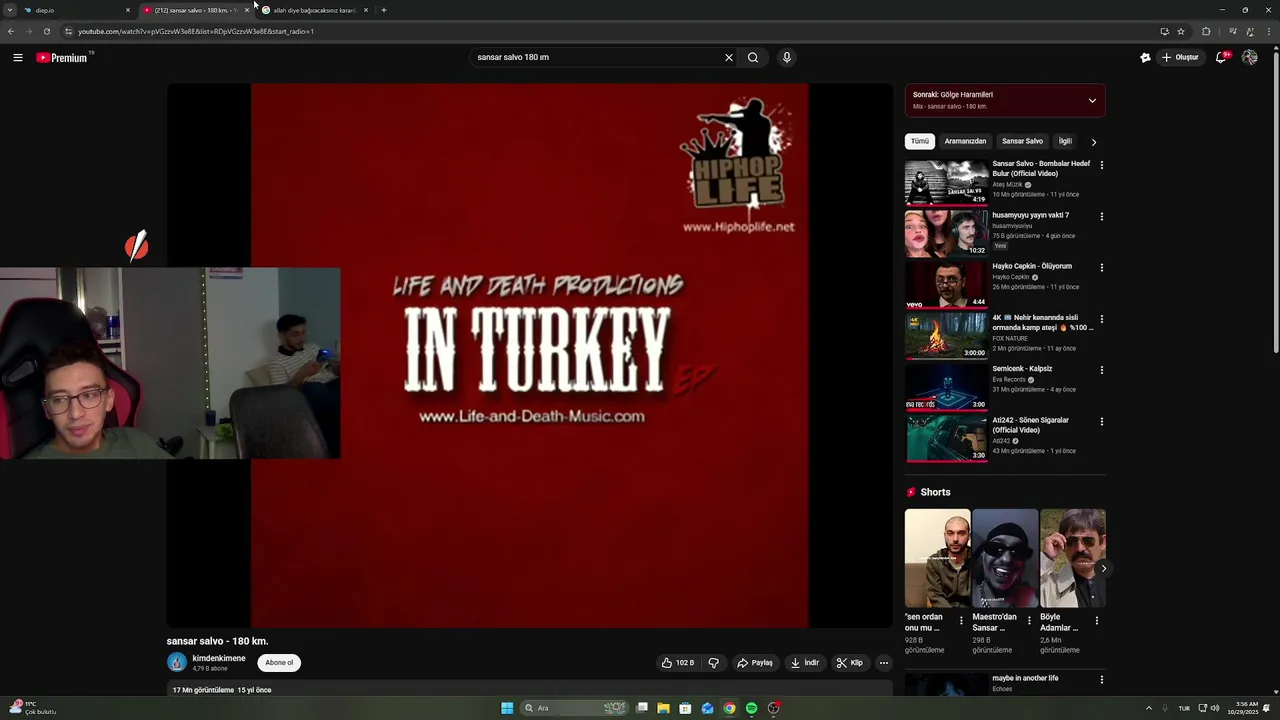Open Chrome three-dot menu
Image resolution: width=1280 pixels, height=720 pixels.
pyautogui.click(x=1267, y=32)
